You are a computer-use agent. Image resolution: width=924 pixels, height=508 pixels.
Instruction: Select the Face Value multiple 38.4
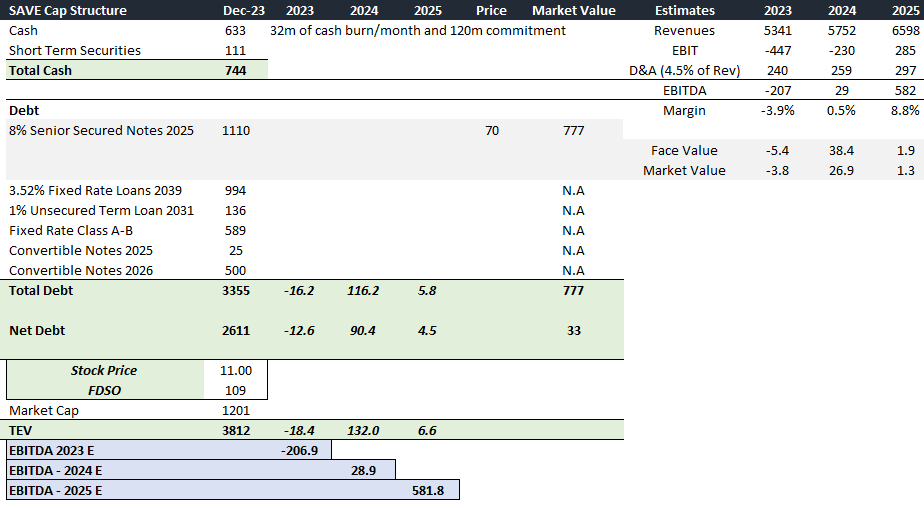pyautogui.click(x=841, y=151)
